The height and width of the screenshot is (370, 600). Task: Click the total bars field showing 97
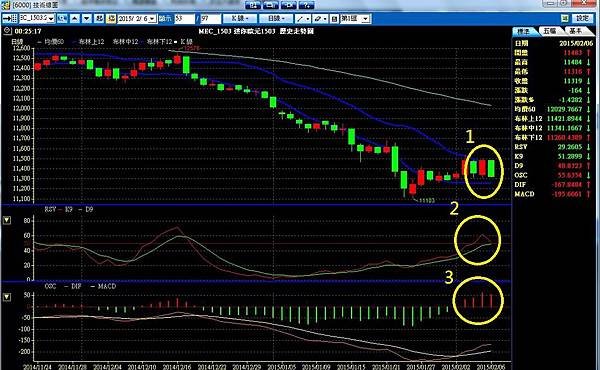pos(210,18)
